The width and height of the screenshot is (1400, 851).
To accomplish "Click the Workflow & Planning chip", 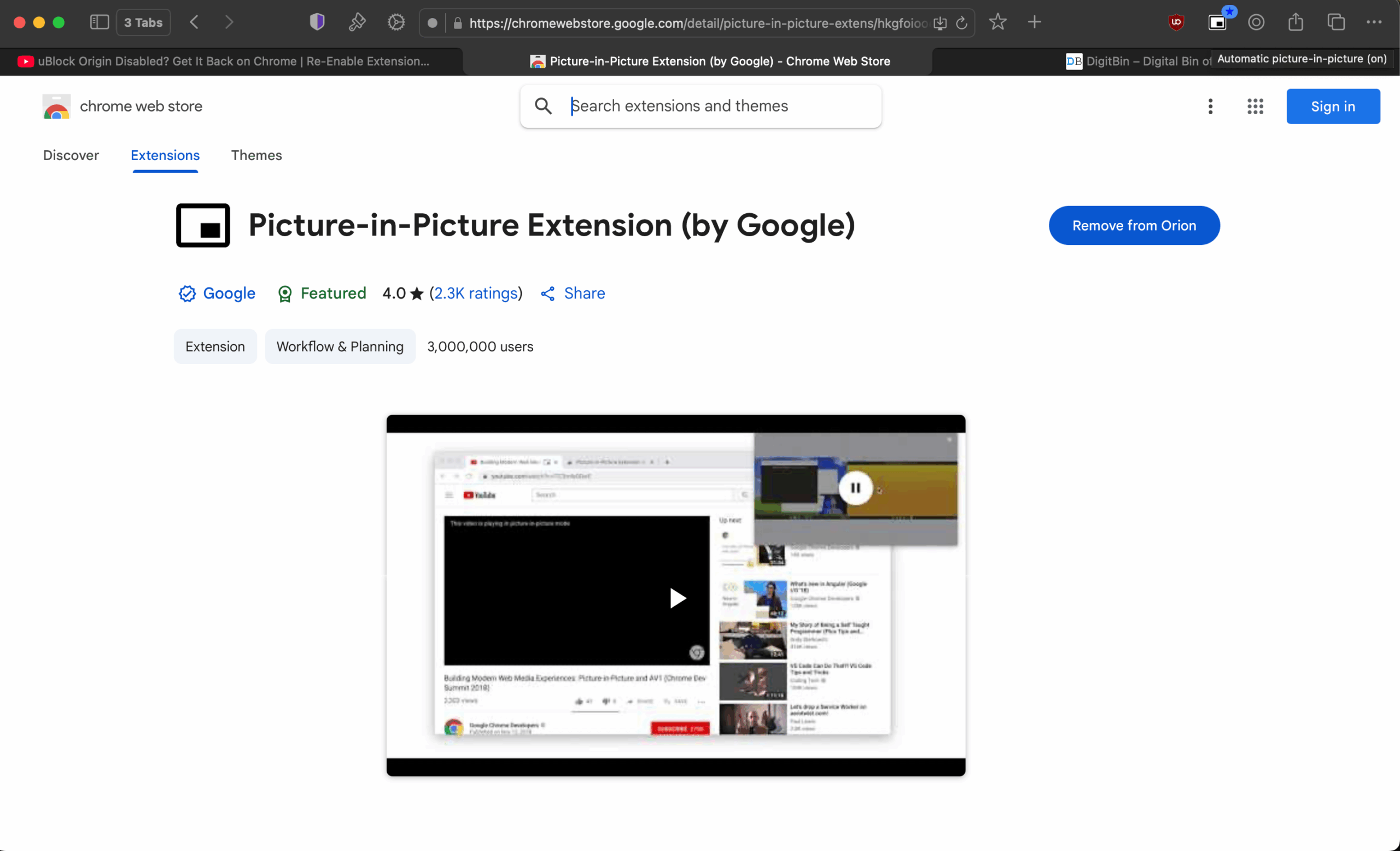I will coord(340,347).
